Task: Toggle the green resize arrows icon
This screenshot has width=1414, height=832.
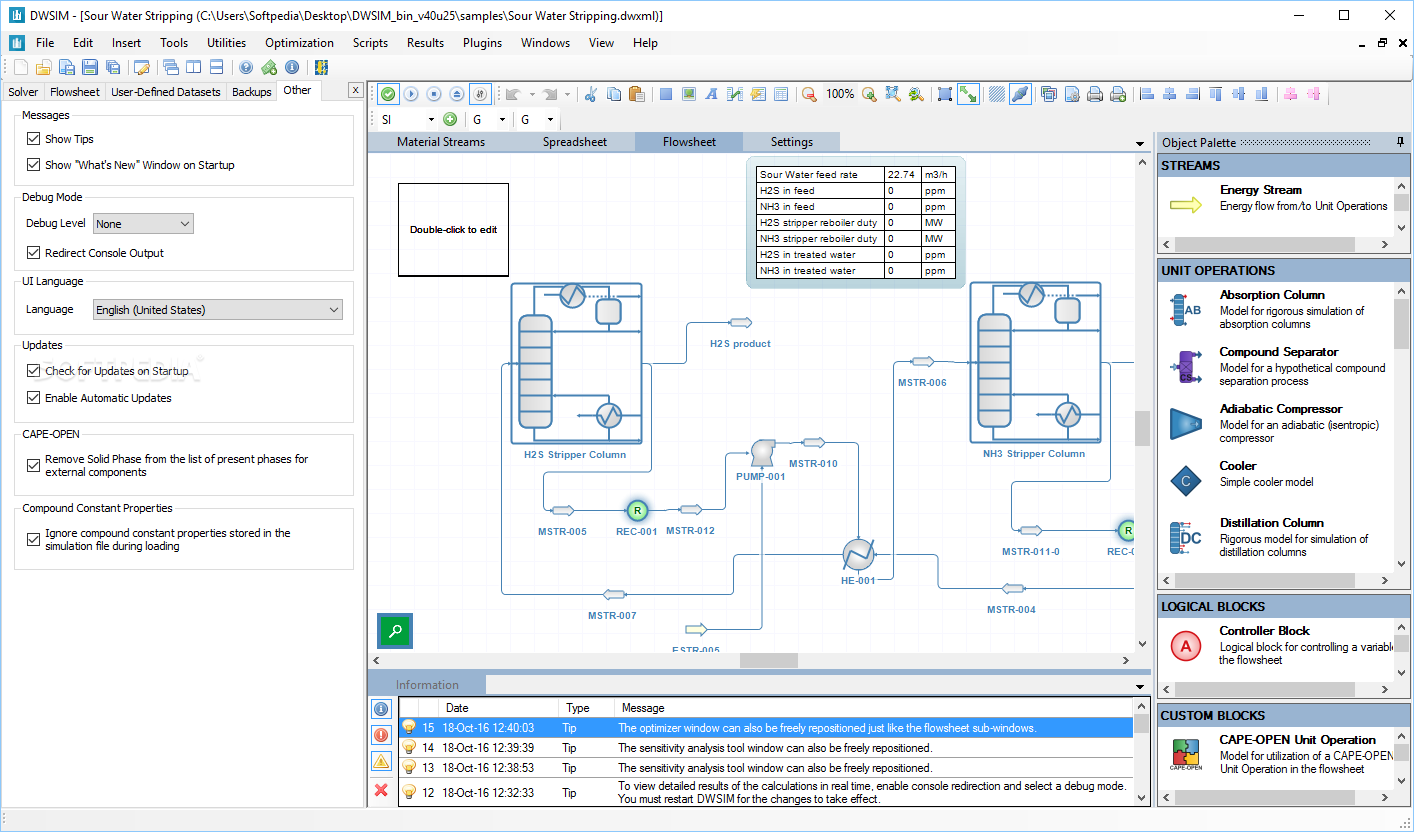Action: click(x=968, y=94)
